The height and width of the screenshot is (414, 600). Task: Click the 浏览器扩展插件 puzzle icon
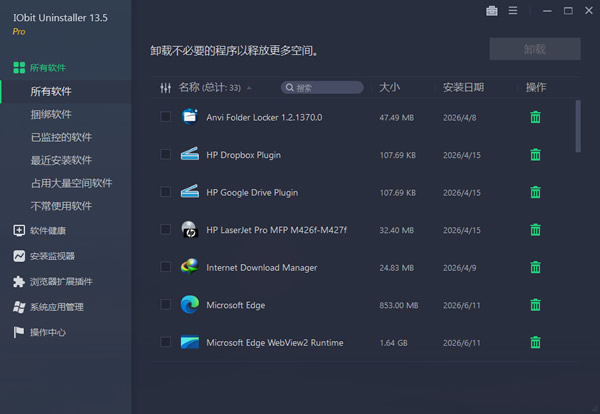(x=19, y=282)
